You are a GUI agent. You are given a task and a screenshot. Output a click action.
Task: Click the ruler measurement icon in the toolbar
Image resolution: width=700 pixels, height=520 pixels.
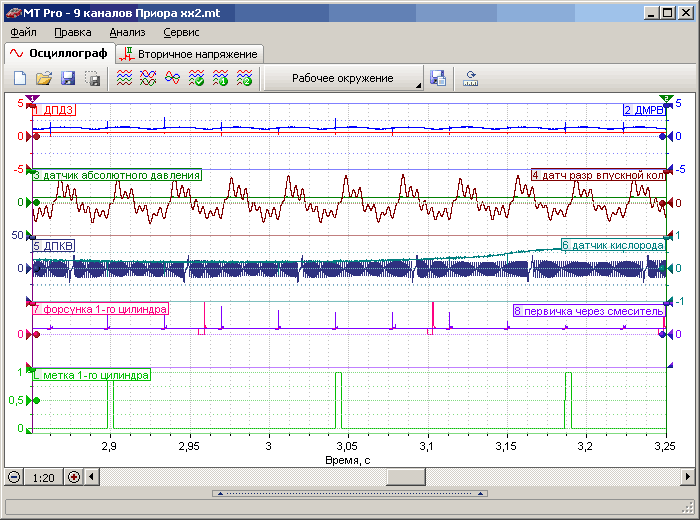[471, 78]
